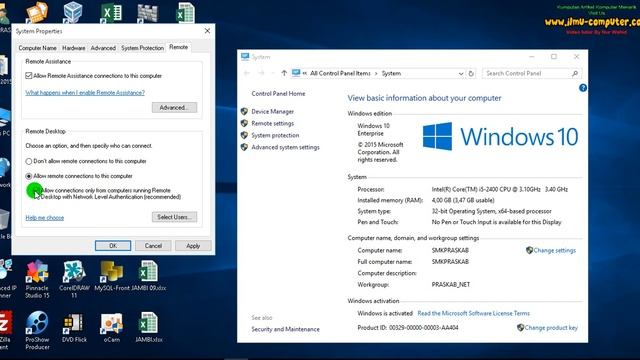This screenshot has height=360, width=640.
Task: Open the Help me choose link
Action: (x=44, y=218)
